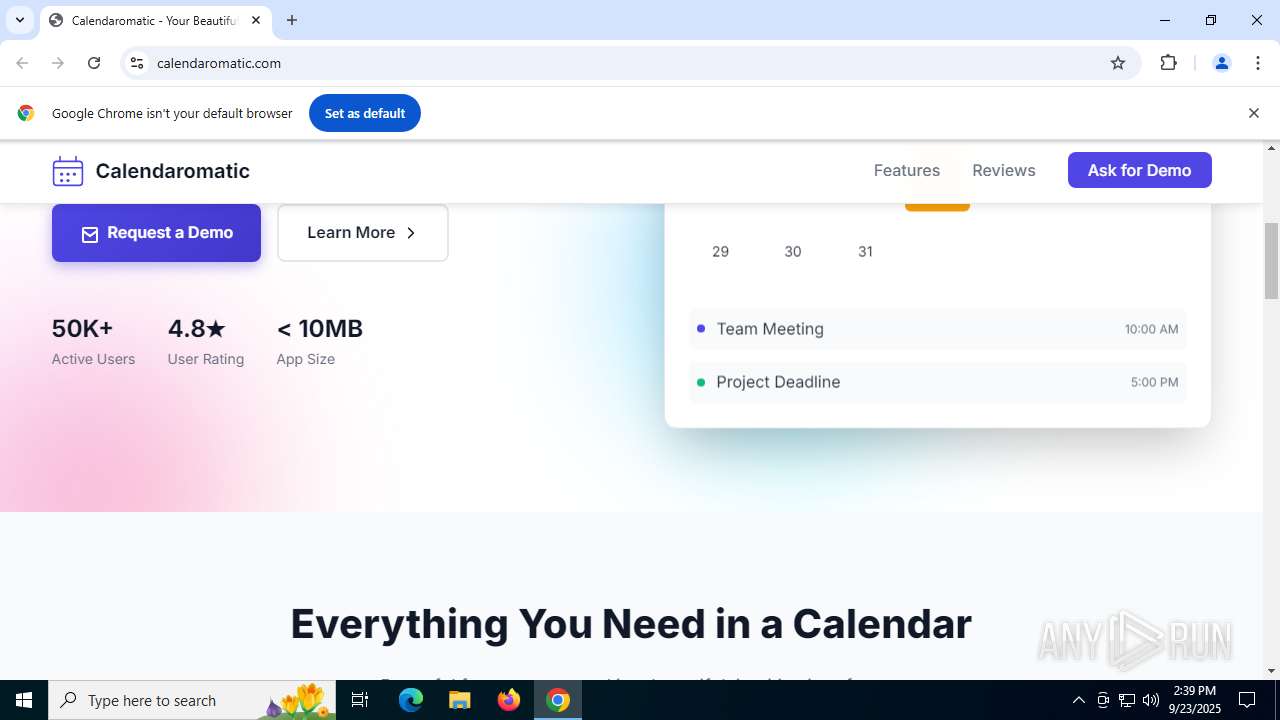Viewport: 1280px width, 720px height.
Task: Click the Chrome icon in the taskbar
Action: click(558, 700)
